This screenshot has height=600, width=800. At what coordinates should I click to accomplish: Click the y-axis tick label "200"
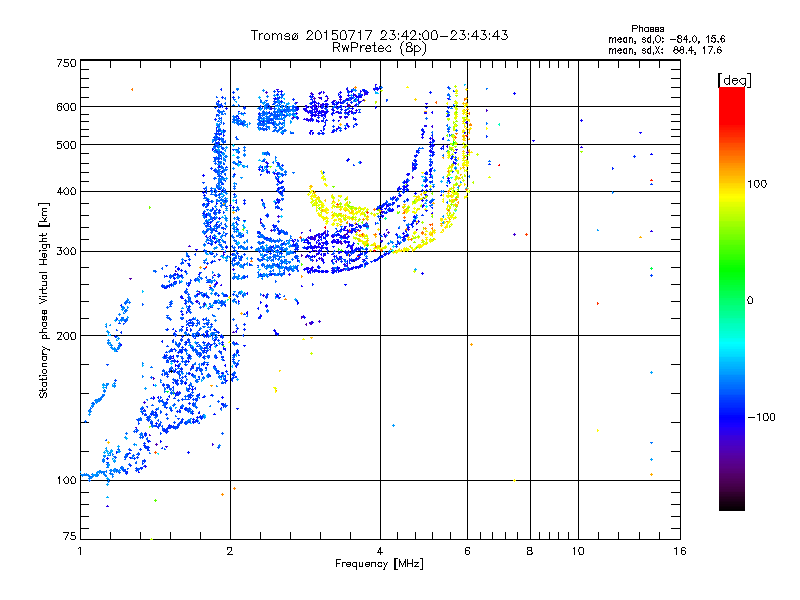[66, 336]
